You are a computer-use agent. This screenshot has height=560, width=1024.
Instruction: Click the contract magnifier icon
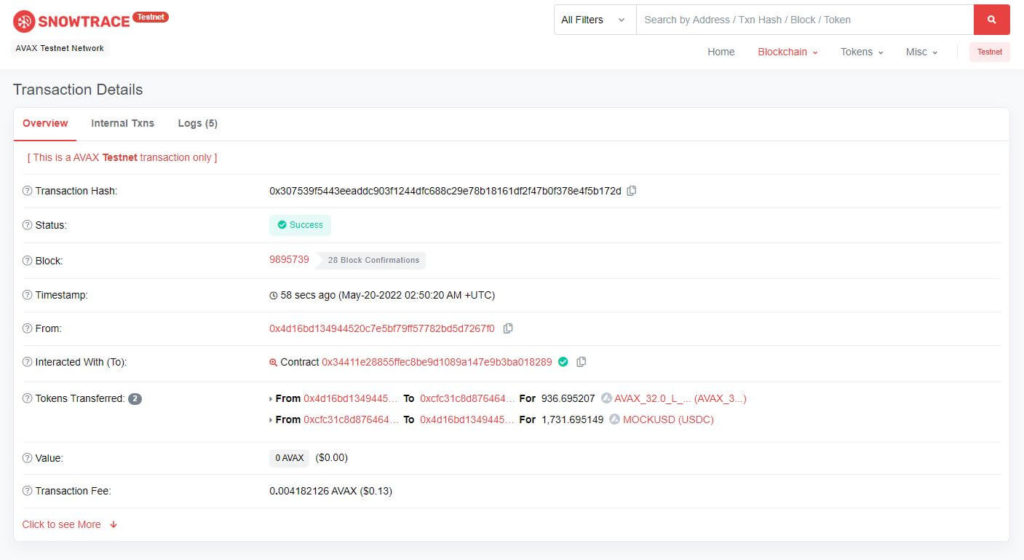pos(273,362)
